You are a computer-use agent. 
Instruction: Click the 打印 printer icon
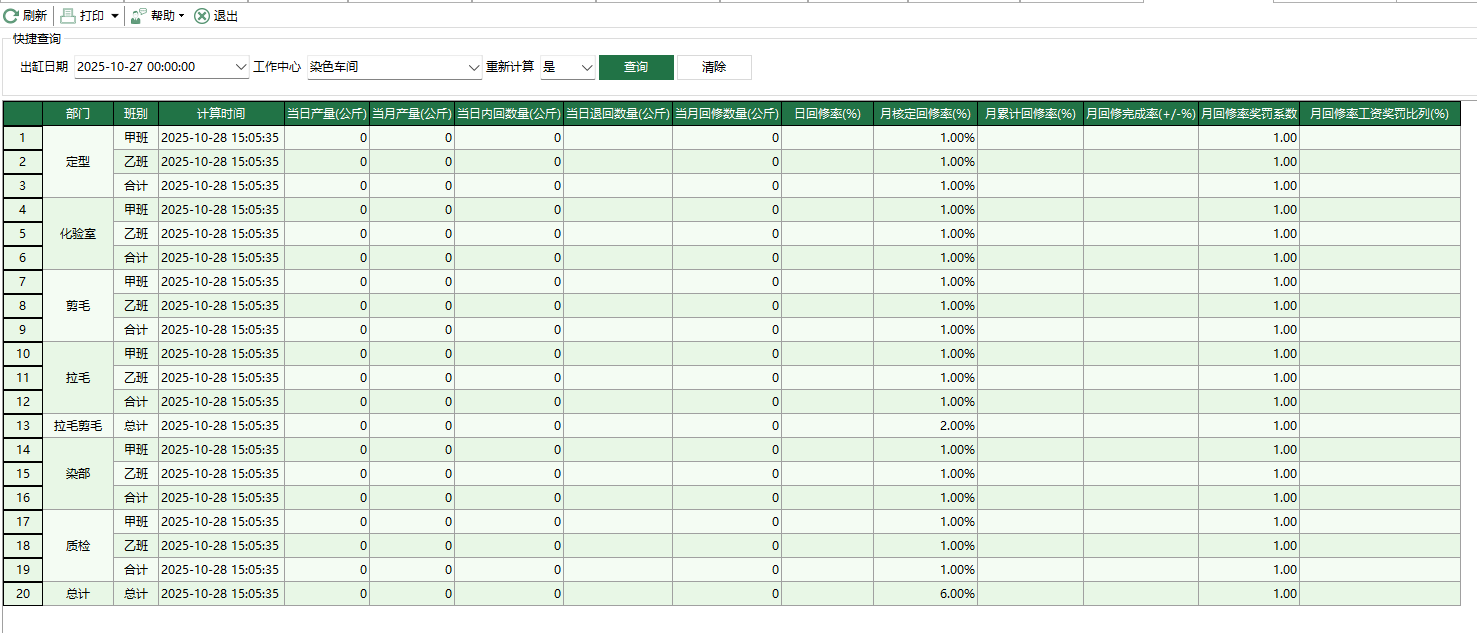(x=68, y=16)
